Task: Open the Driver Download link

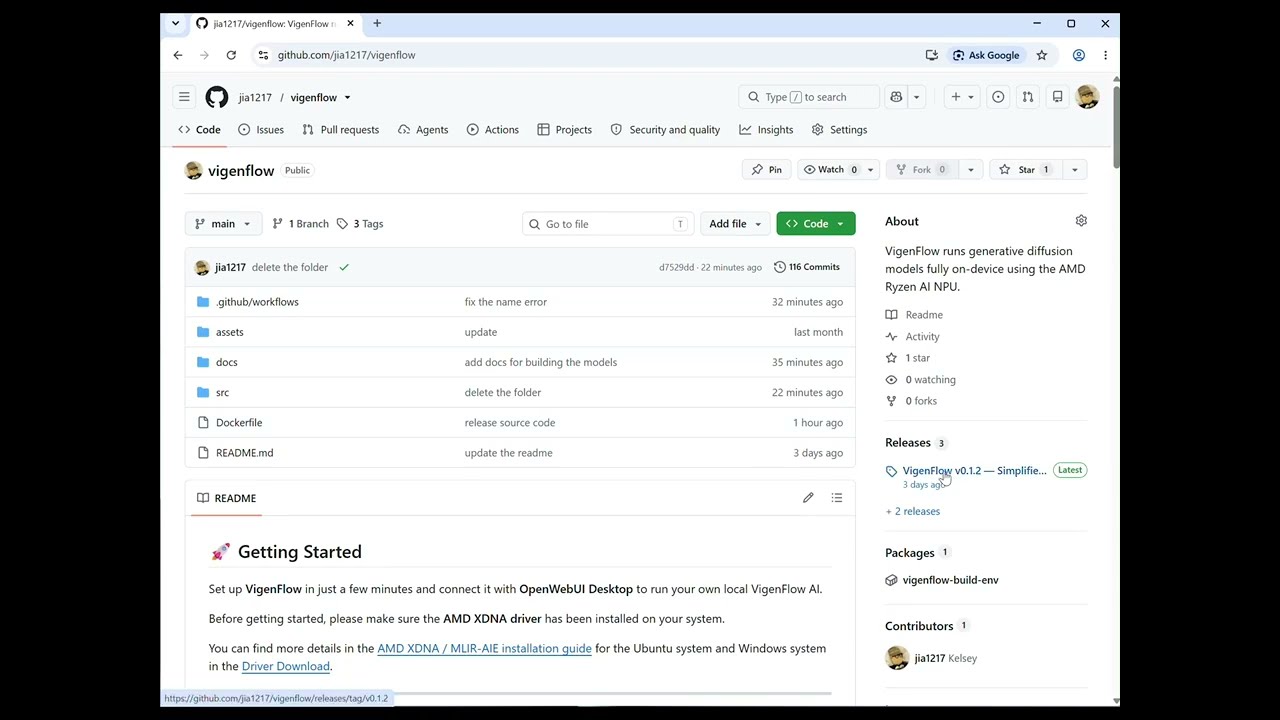Action: (x=285, y=667)
